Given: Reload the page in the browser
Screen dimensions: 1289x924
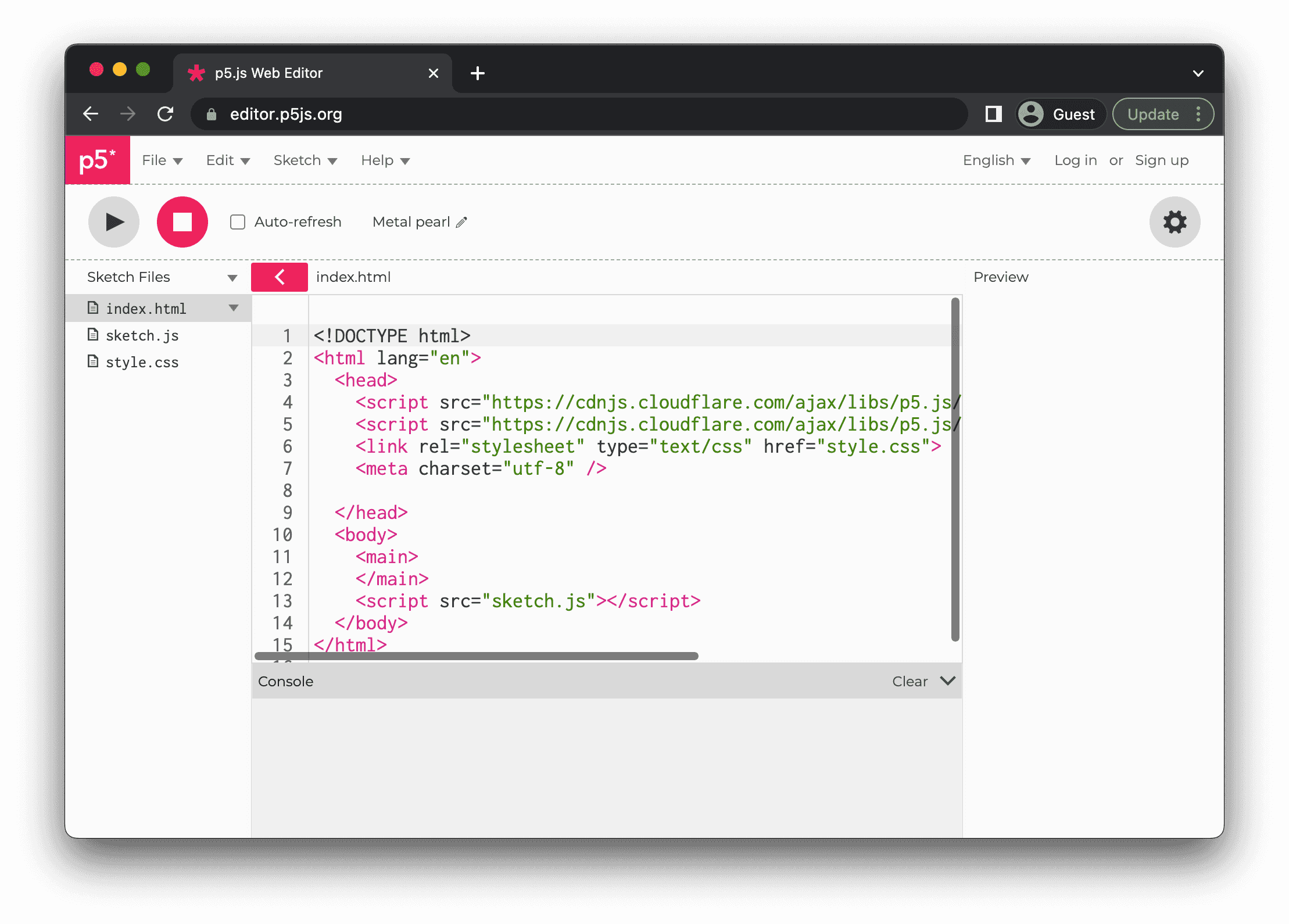Looking at the screenshot, I should (x=165, y=114).
